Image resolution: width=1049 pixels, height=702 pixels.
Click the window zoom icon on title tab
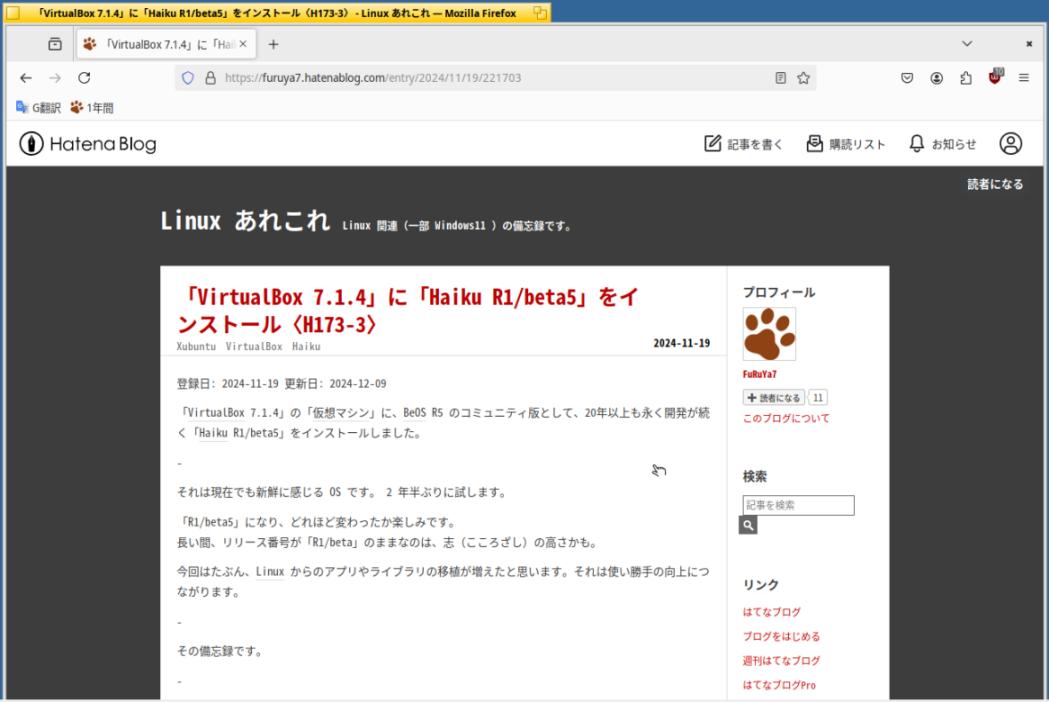[x=540, y=13]
